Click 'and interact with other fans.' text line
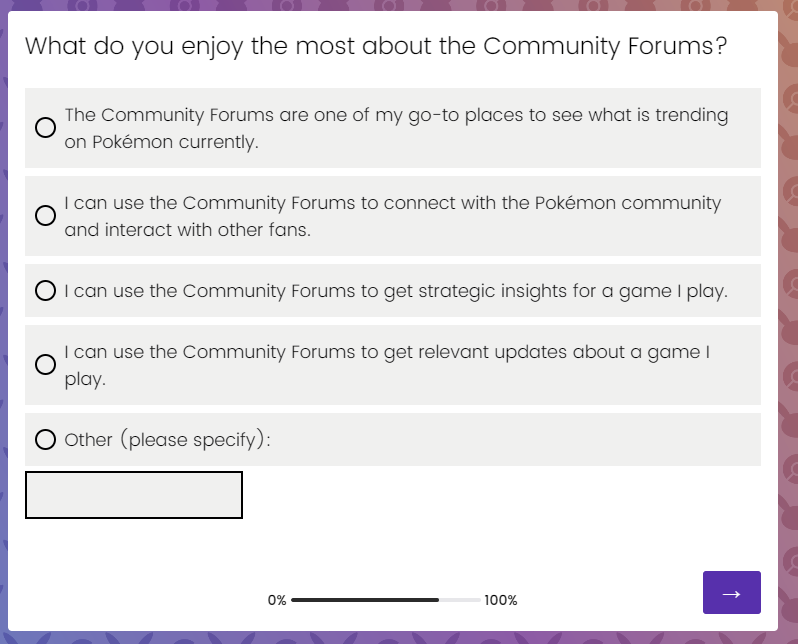 coord(187,230)
